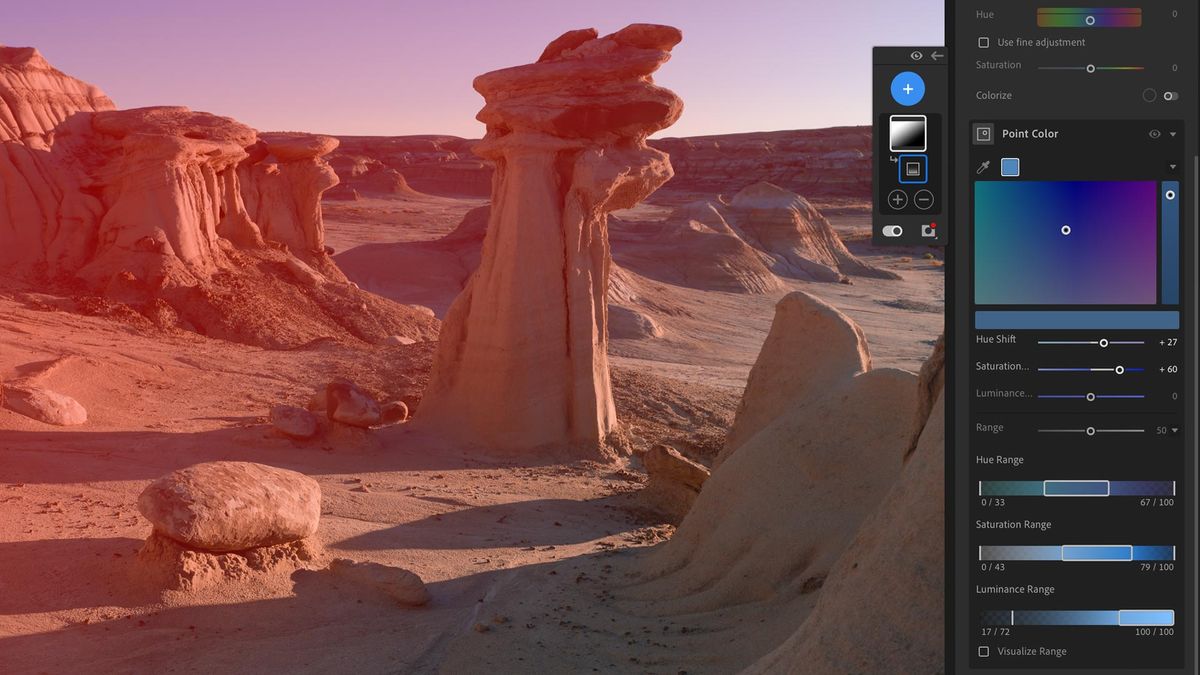The width and height of the screenshot is (1200, 675).
Task: Toggle the mask overlay switch
Action: [x=891, y=230]
